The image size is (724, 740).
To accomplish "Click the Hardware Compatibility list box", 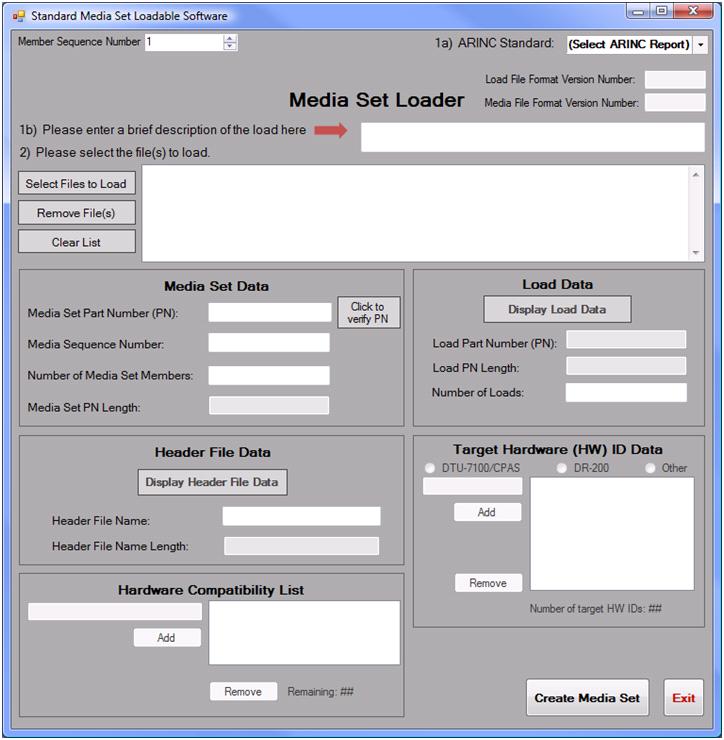I will 304,633.
